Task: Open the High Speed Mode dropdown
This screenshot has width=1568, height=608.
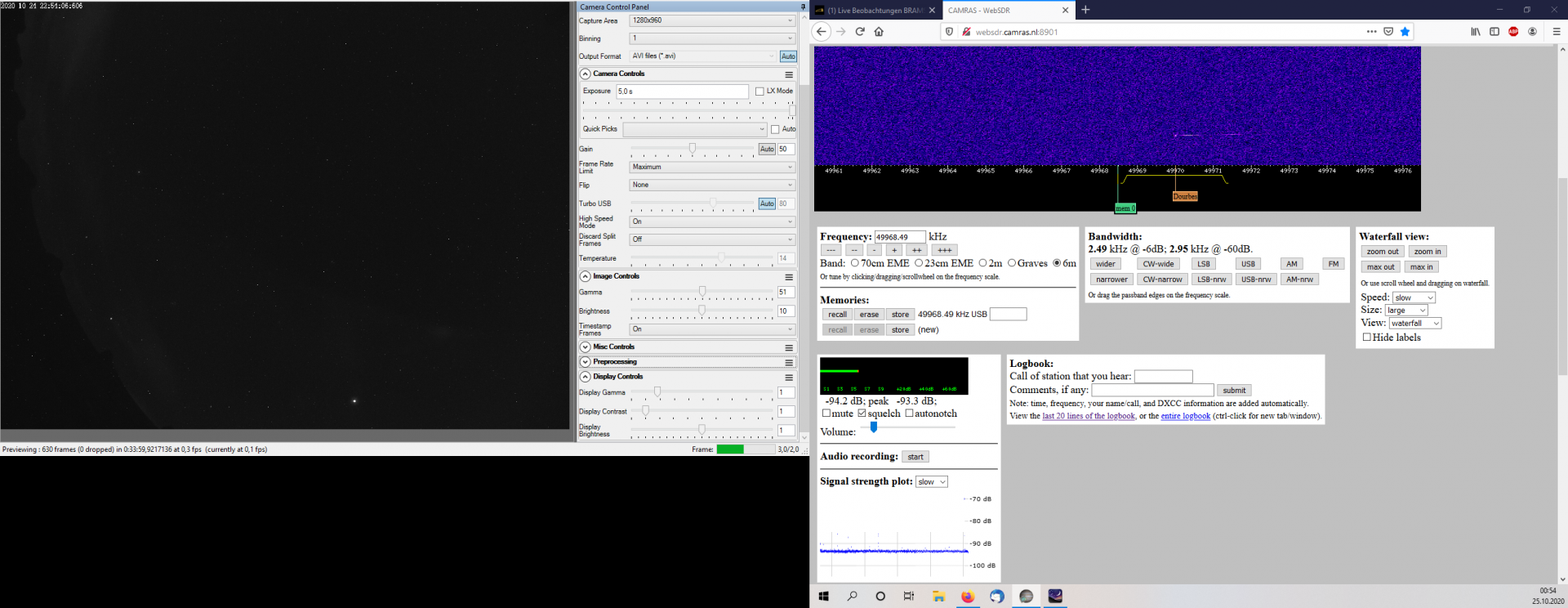Action: pyautogui.click(x=712, y=221)
